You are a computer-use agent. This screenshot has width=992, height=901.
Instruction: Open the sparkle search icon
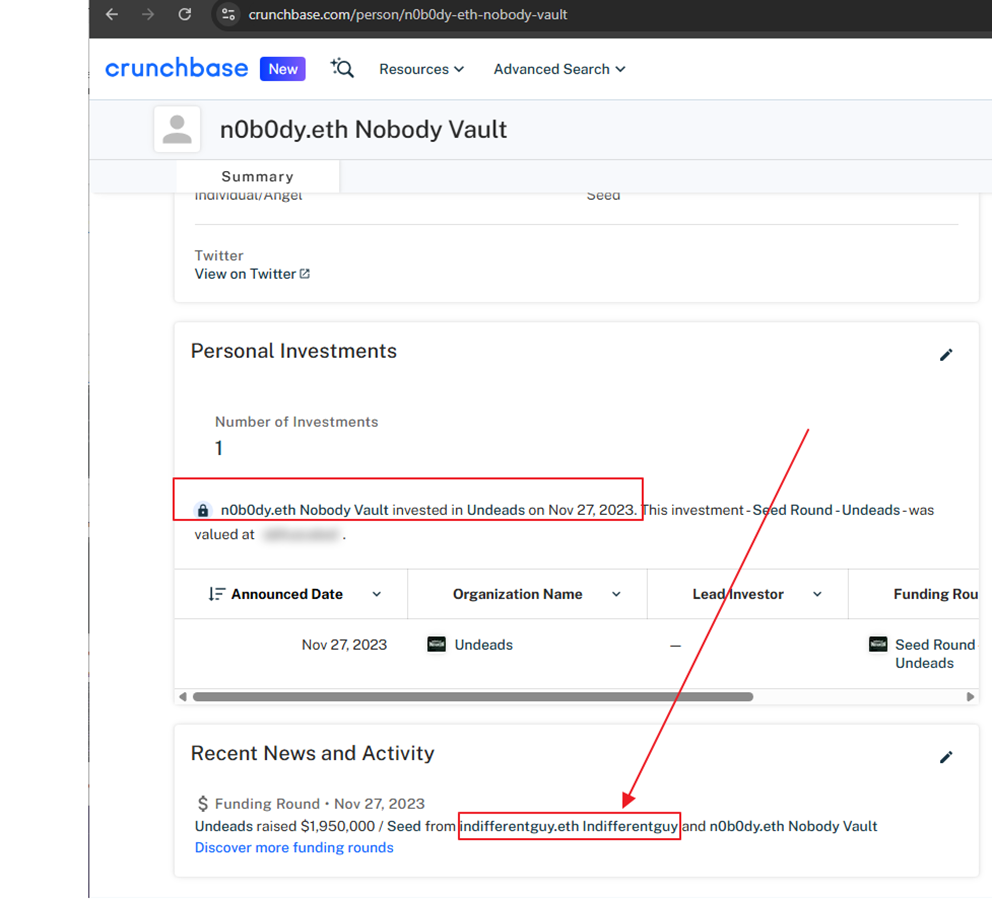coord(342,68)
